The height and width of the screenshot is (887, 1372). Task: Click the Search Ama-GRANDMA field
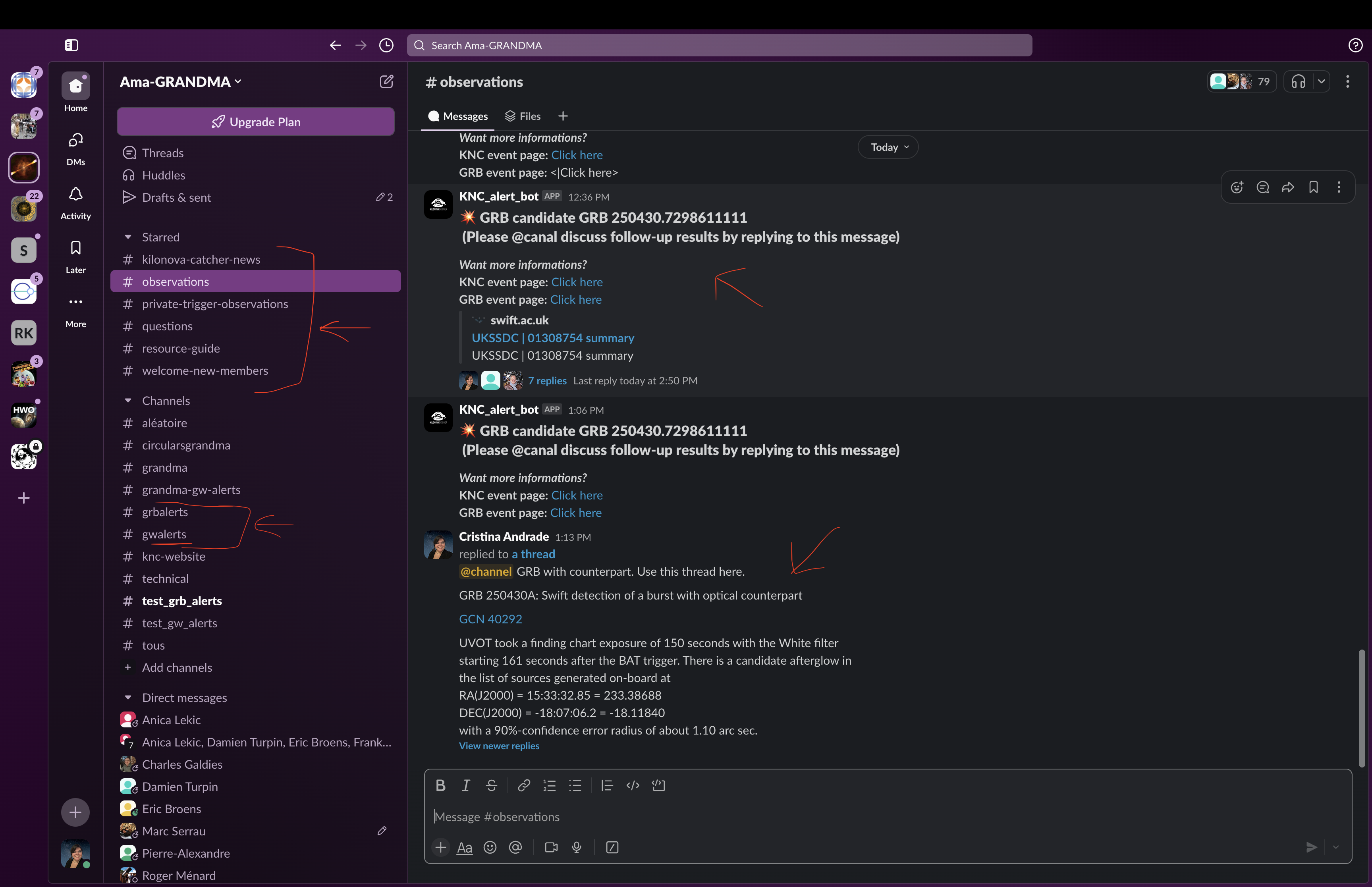click(x=719, y=46)
